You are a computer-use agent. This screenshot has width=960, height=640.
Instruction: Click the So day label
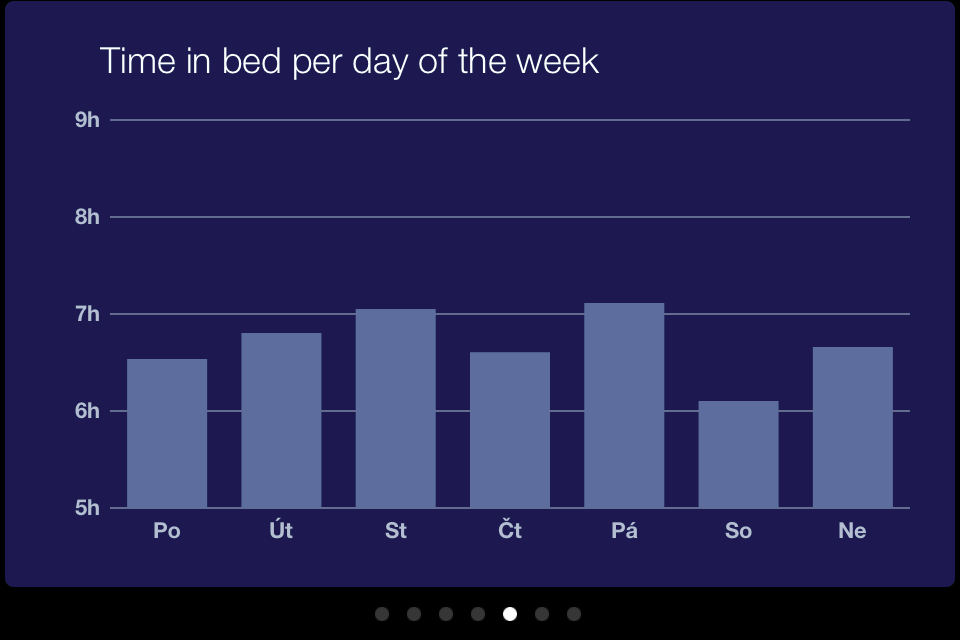point(738,530)
